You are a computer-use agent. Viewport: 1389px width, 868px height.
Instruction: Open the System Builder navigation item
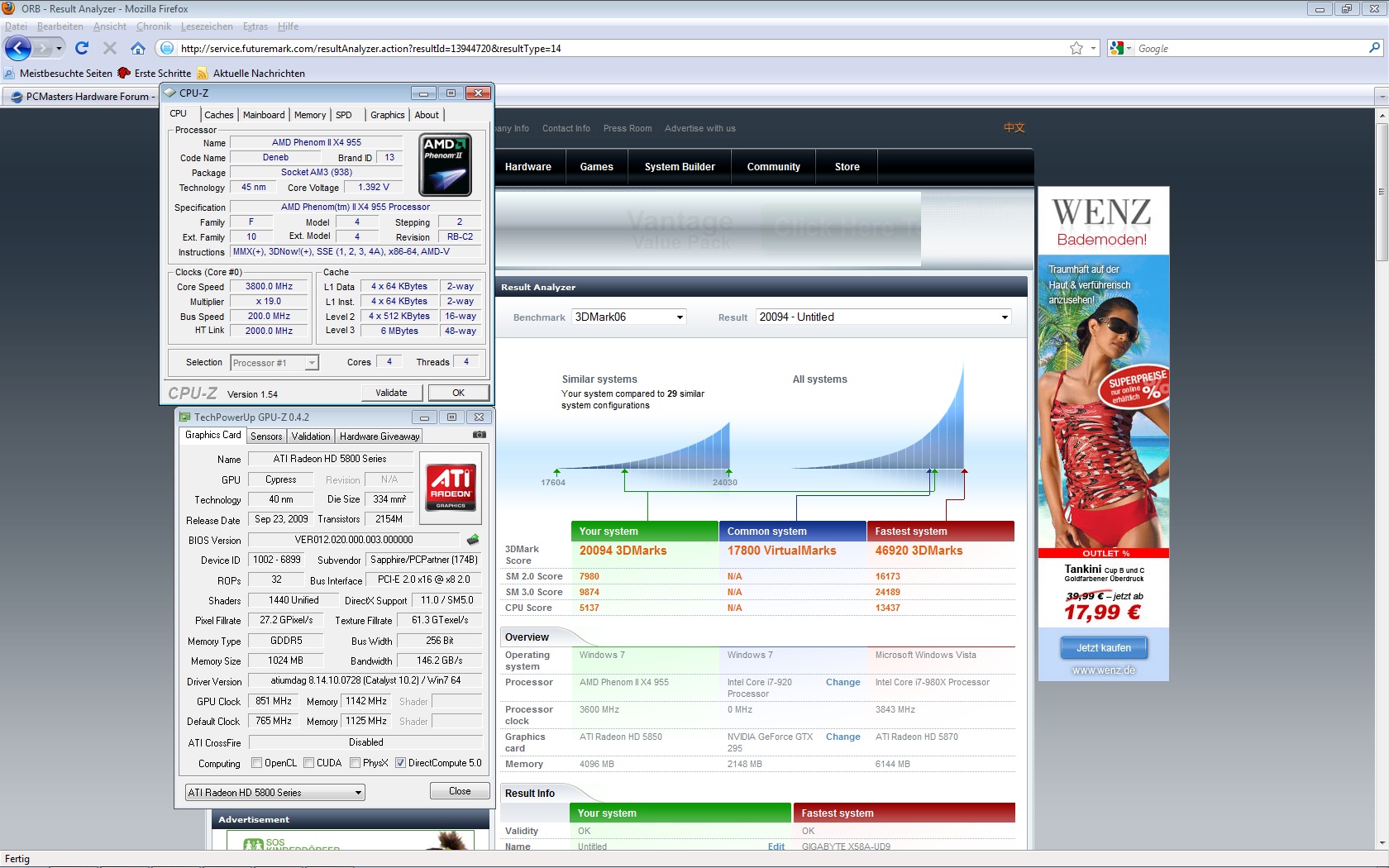tap(680, 167)
